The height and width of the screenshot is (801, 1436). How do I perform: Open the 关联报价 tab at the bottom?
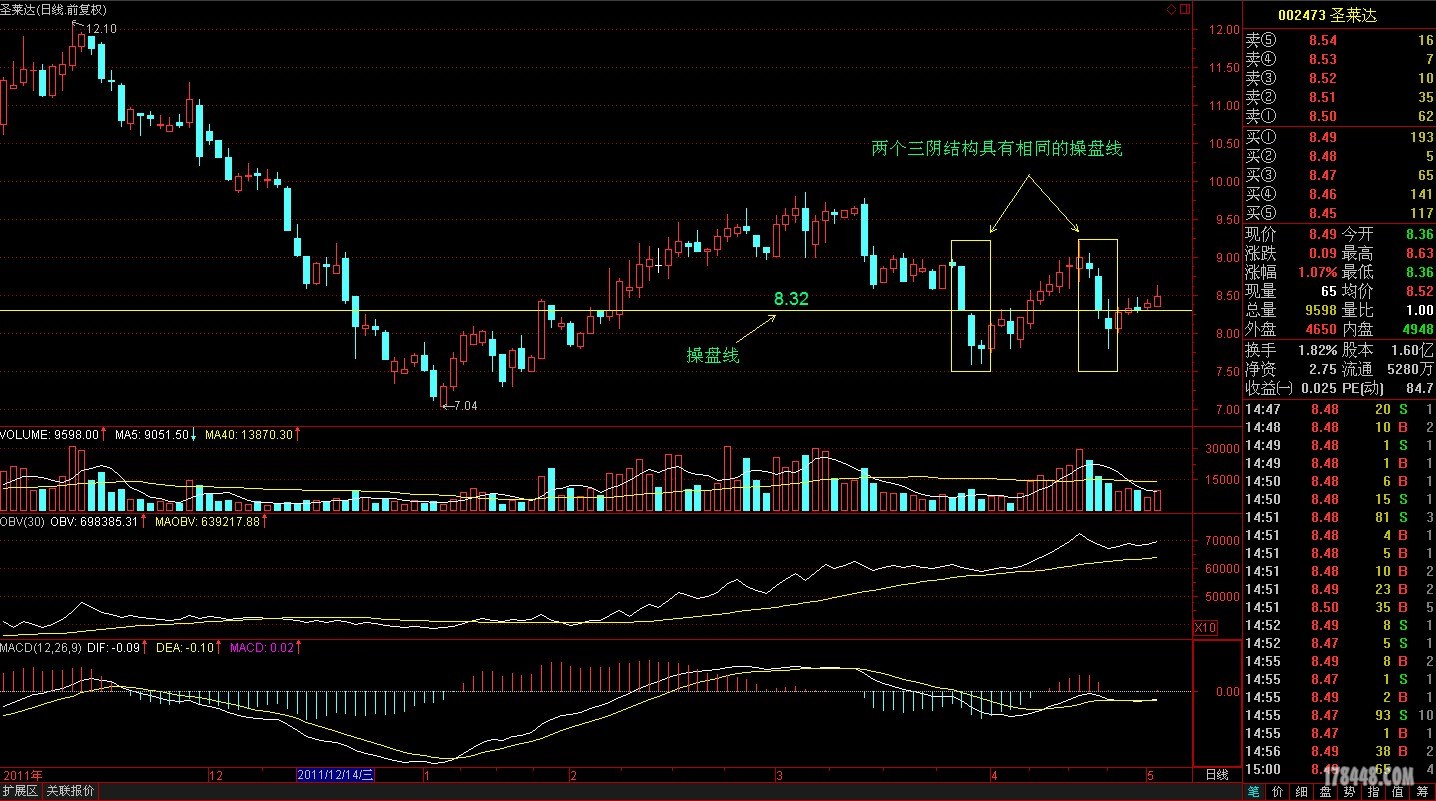point(70,791)
